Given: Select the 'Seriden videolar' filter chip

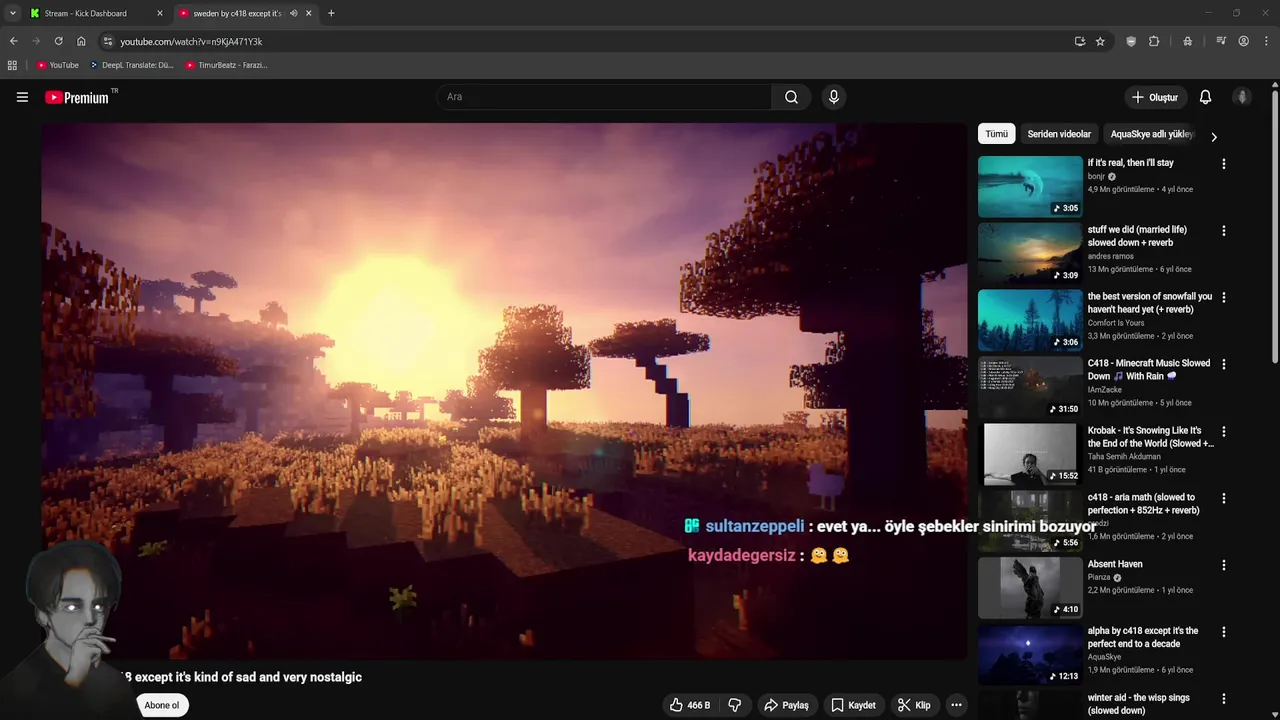Looking at the screenshot, I should click(1059, 134).
